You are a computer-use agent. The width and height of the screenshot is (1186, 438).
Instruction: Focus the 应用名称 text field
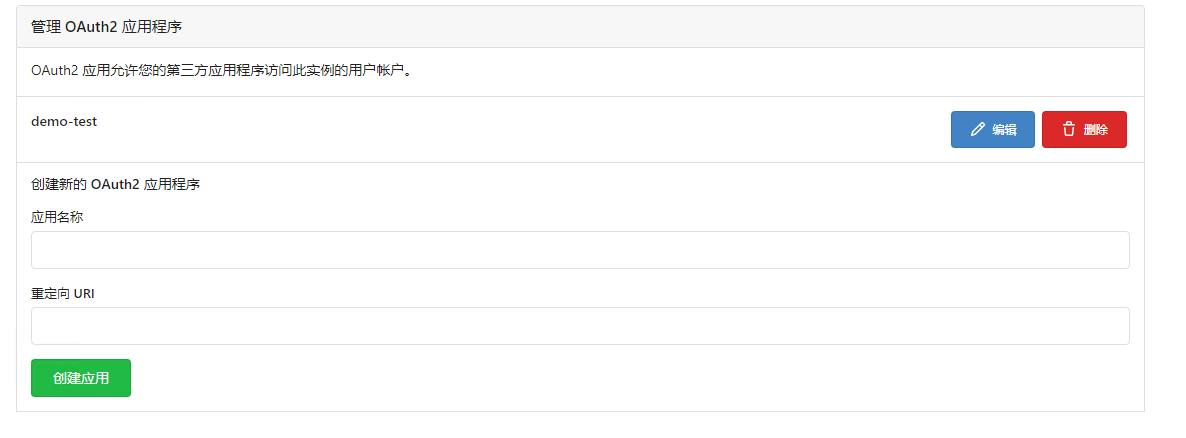pyautogui.click(x=580, y=250)
